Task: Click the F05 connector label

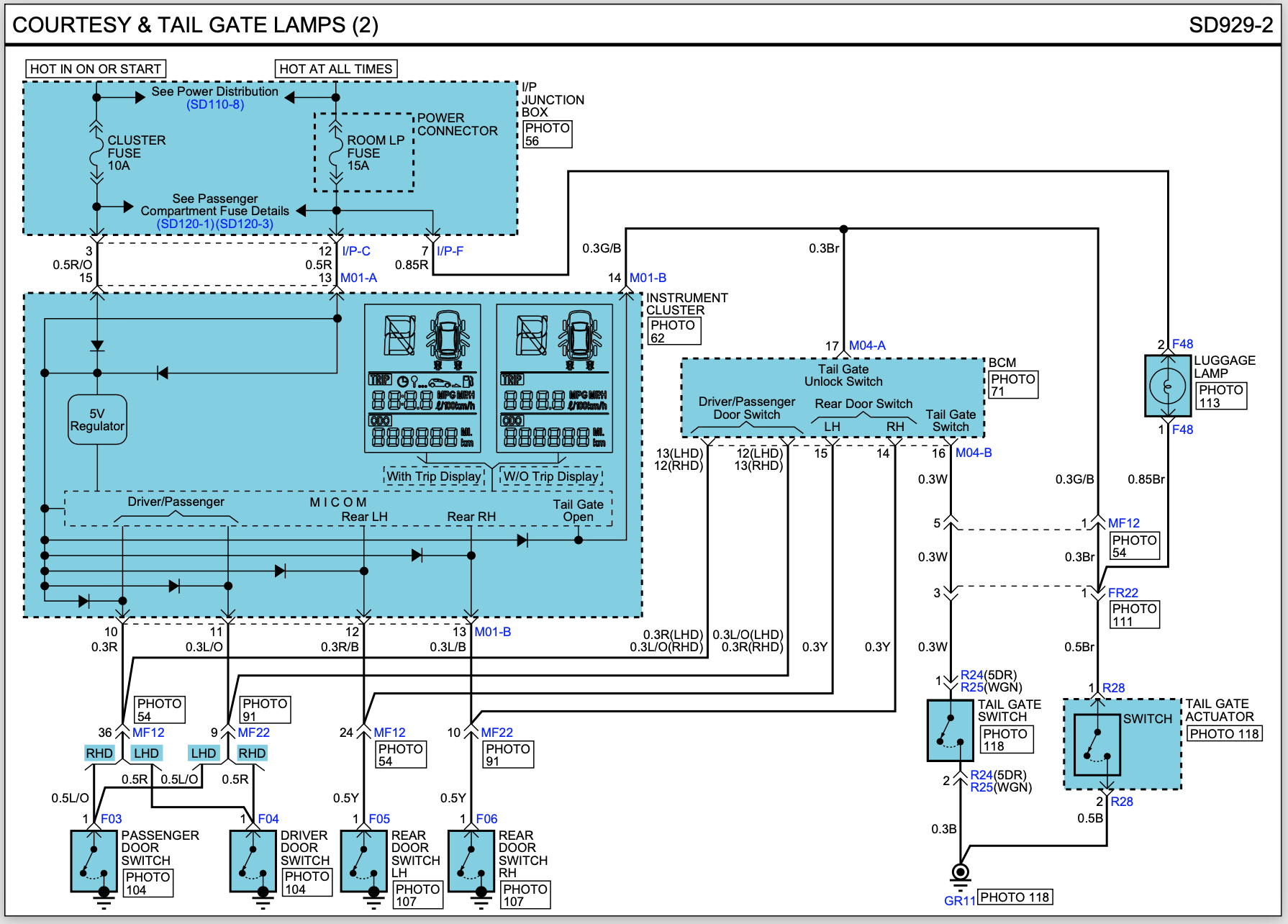Action: click(x=379, y=819)
